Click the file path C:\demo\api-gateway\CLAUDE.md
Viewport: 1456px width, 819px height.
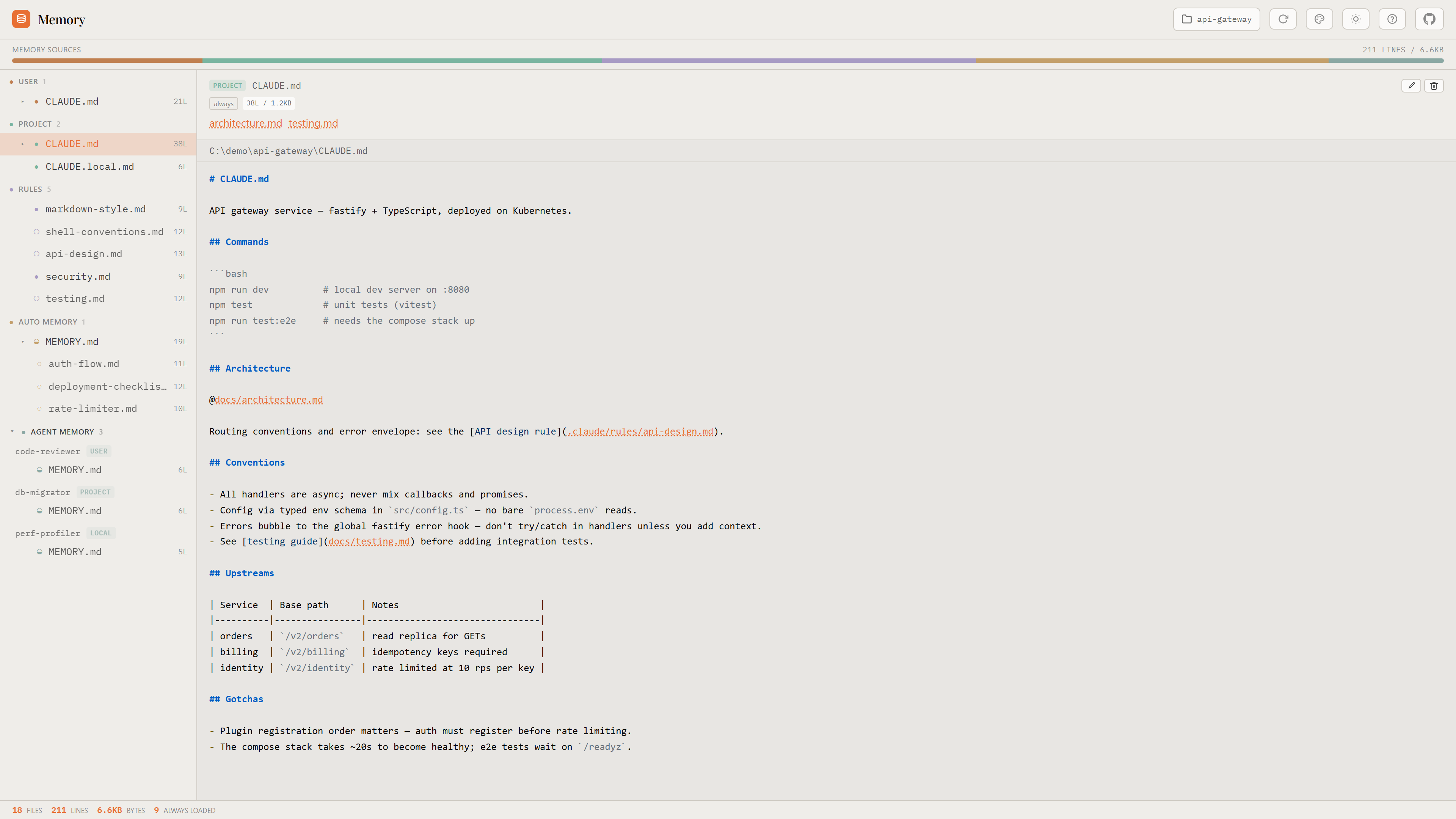click(288, 151)
